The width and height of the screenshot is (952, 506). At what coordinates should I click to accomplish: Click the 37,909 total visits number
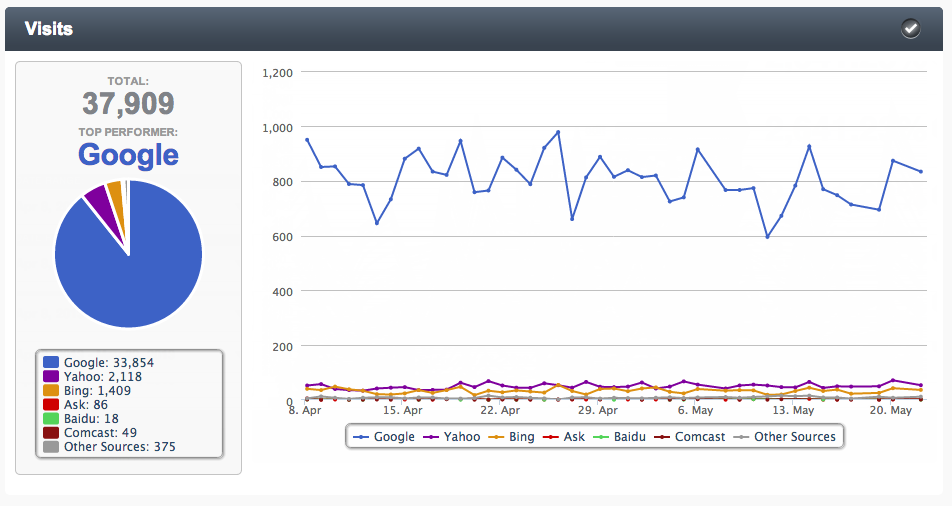point(128,103)
